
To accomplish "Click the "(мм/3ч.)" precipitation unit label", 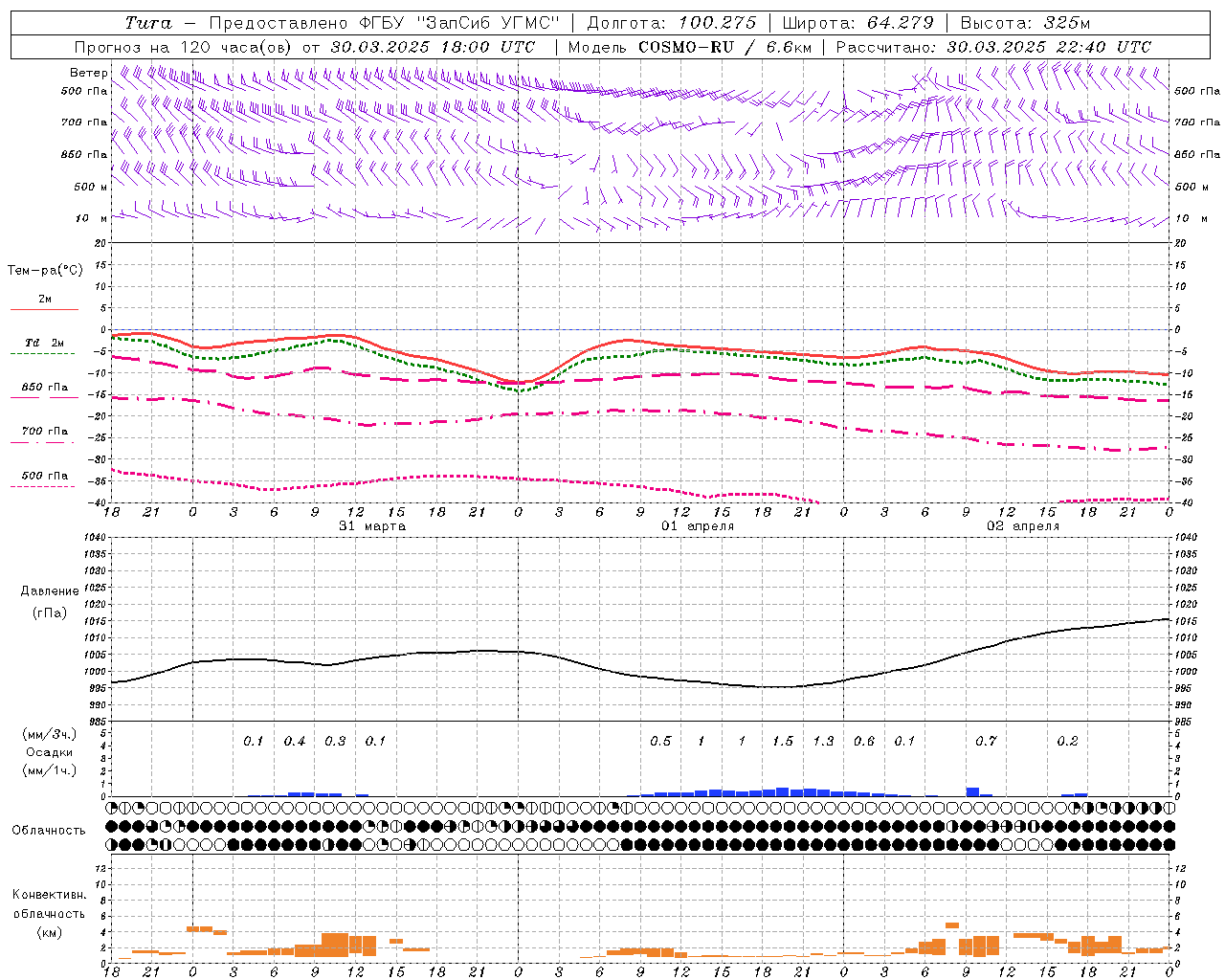I will (x=50, y=735).
